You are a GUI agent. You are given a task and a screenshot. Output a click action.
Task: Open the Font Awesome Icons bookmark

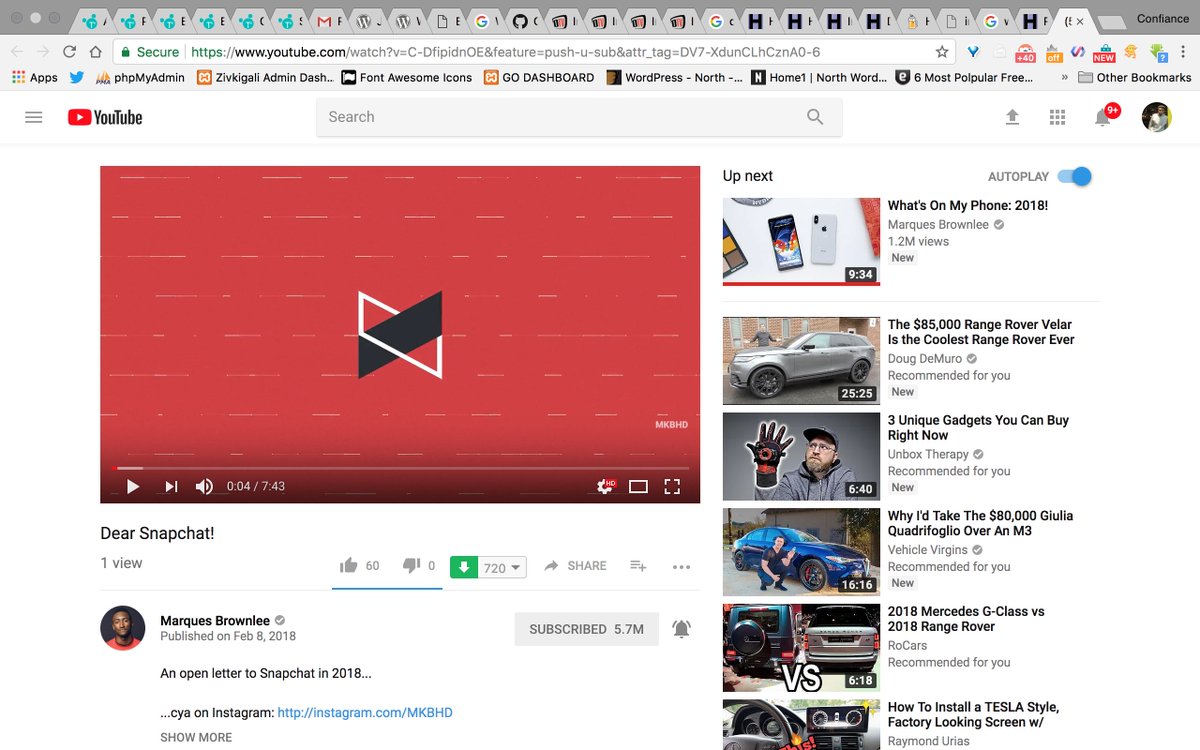[x=406, y=77]
